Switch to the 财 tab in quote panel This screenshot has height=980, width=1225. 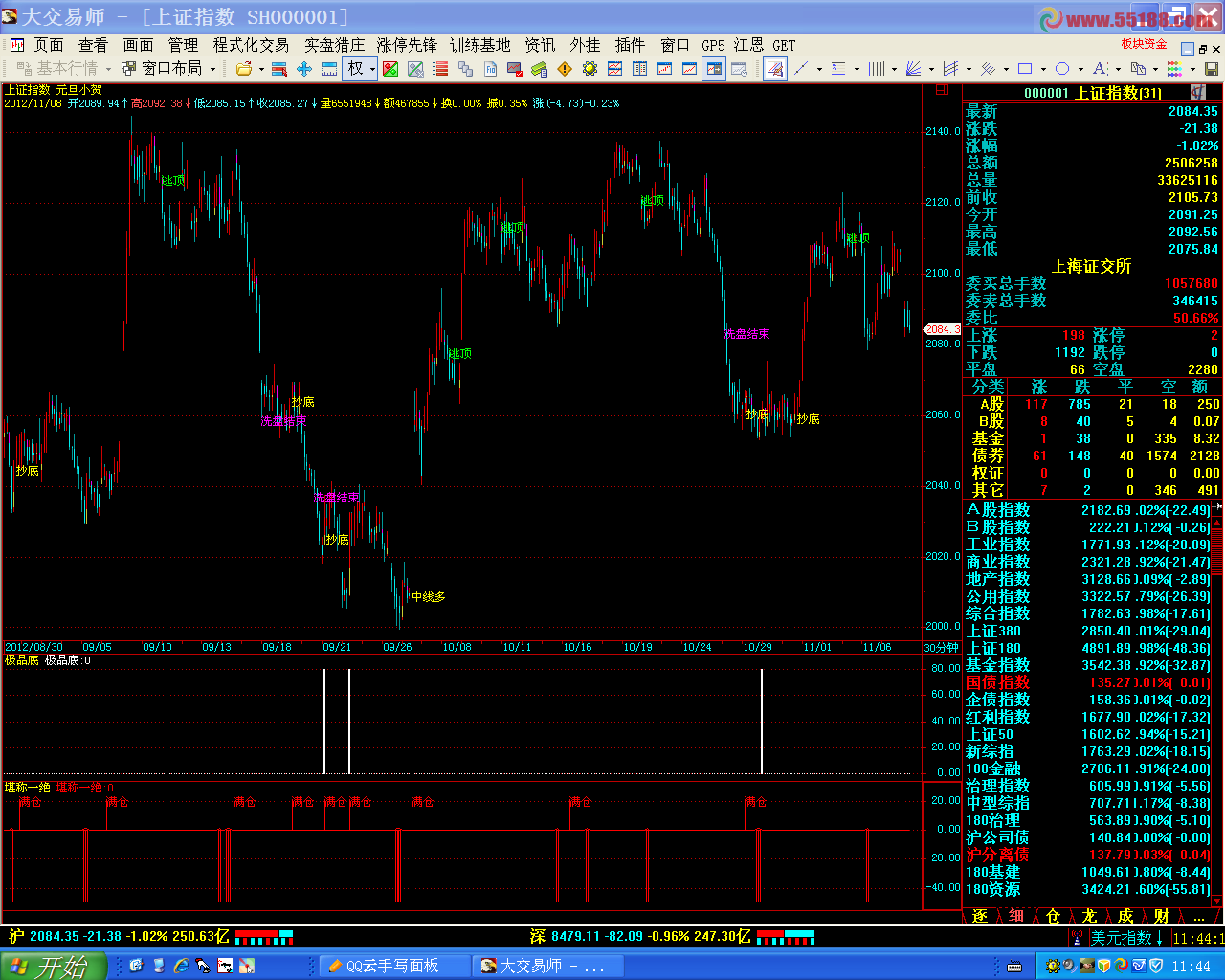[x=1162, y=916]
